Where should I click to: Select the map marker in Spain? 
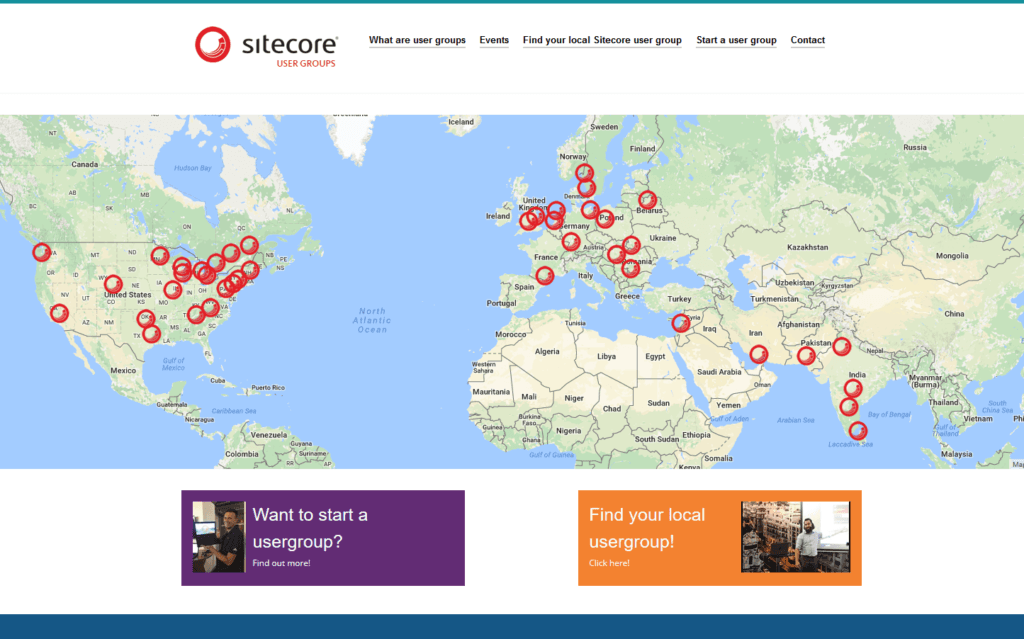[x=544, y=275]
